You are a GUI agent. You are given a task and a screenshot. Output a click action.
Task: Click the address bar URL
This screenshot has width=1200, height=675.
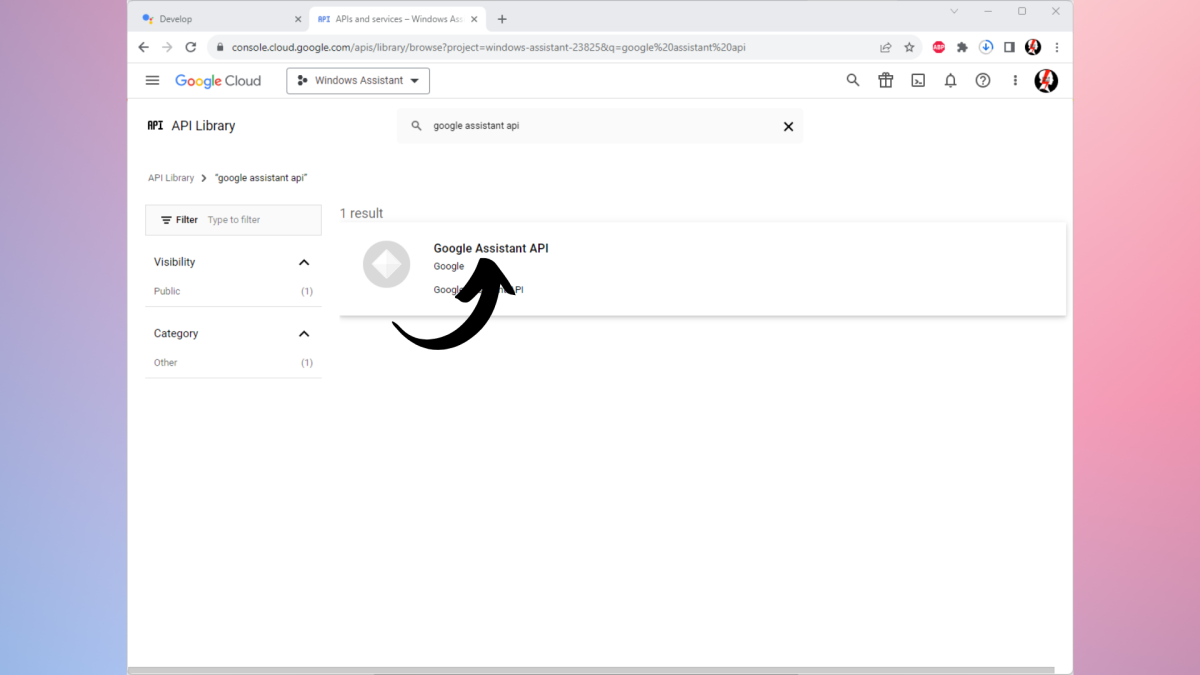pos(488,47)
